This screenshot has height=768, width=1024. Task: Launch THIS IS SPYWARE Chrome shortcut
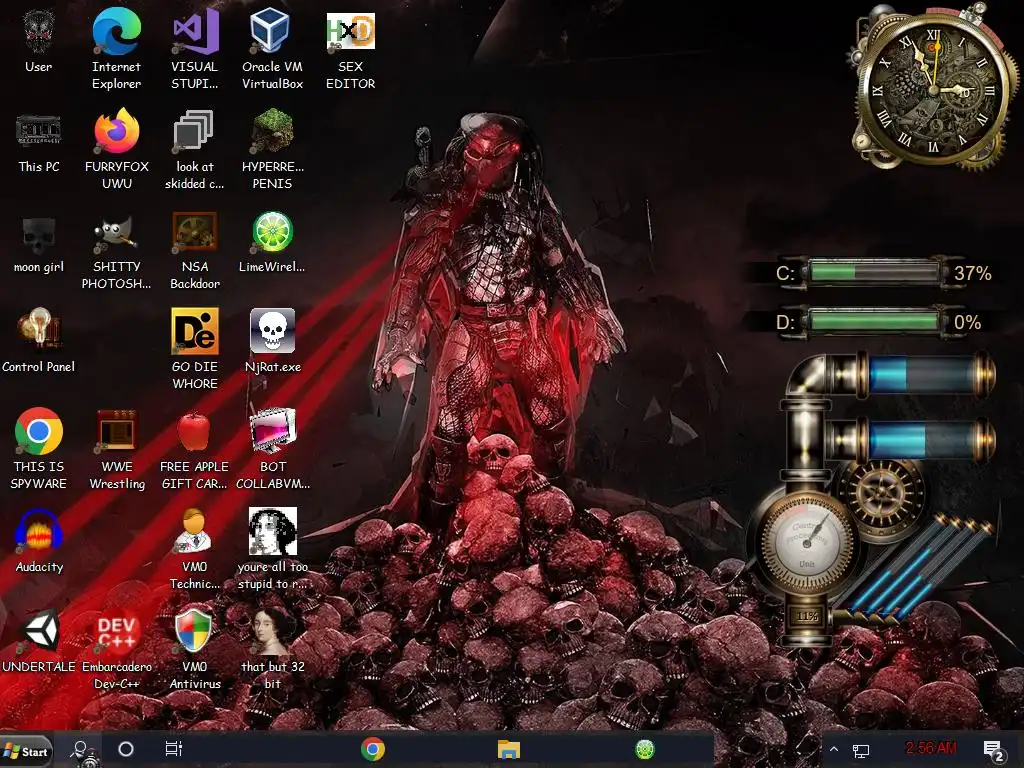39,432
